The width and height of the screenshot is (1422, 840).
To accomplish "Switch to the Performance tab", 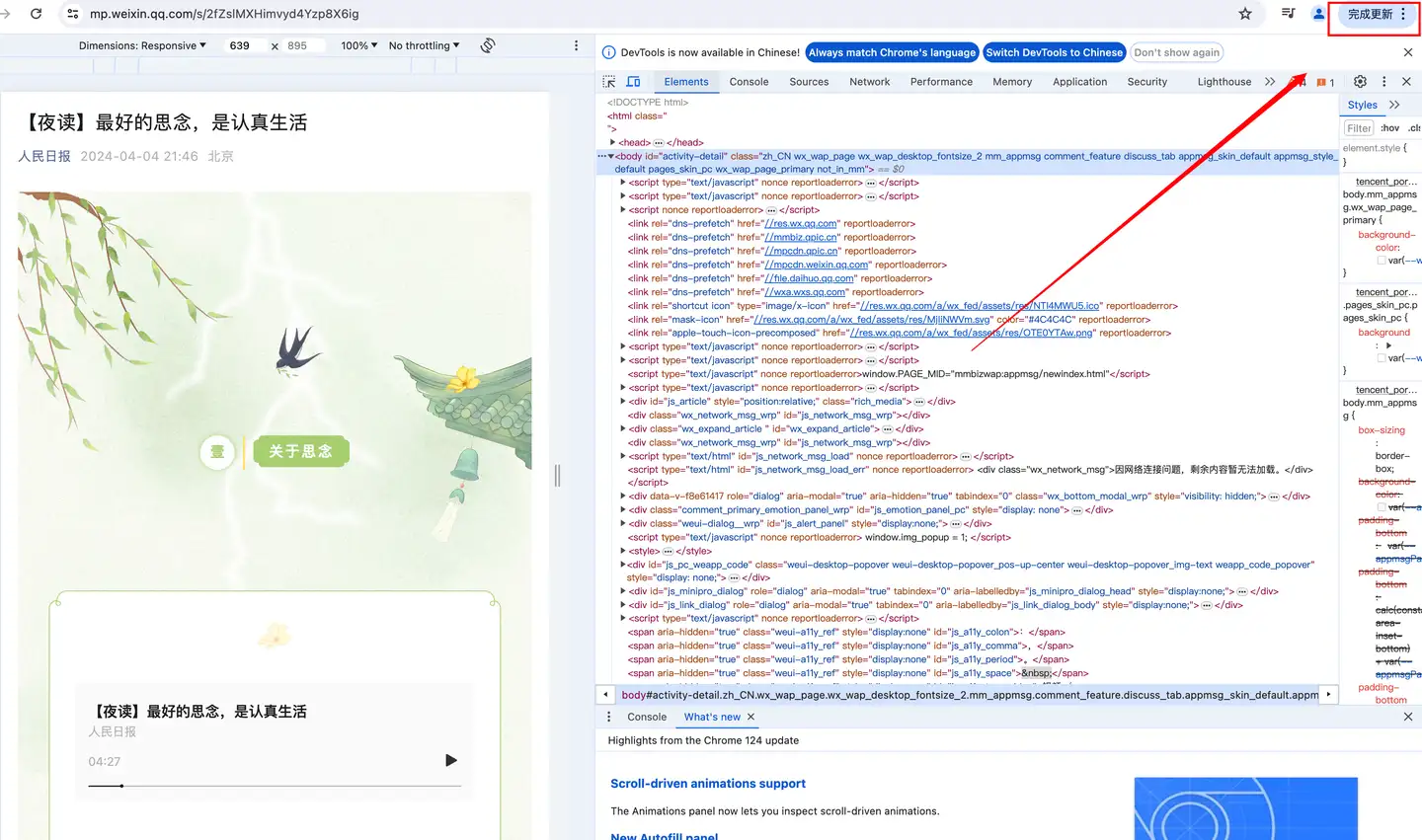I will tap(941, 82).
